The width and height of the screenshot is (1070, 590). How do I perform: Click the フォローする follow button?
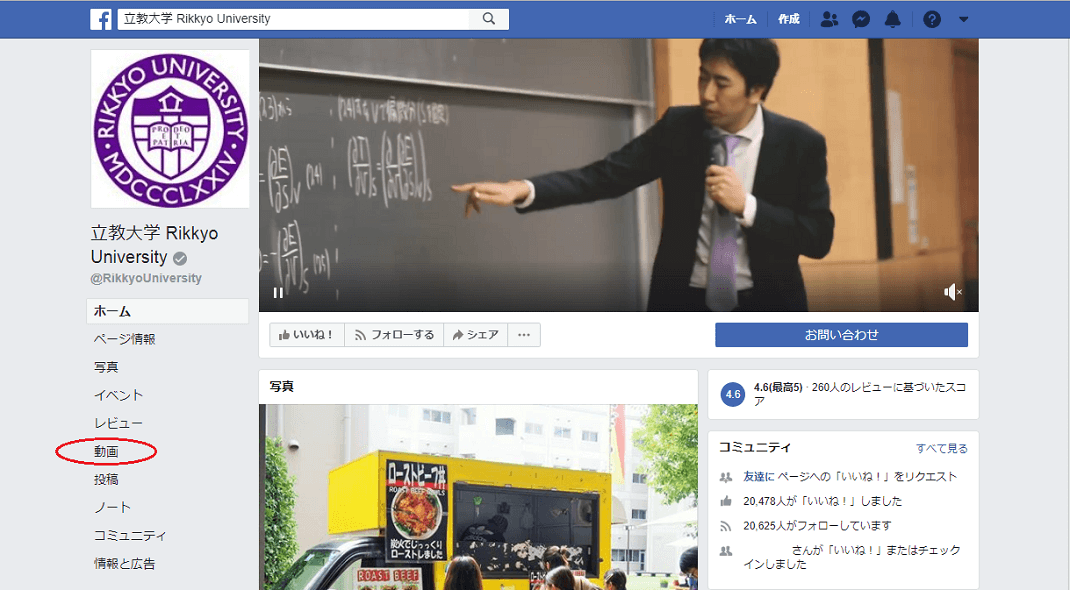coord(394,335)
